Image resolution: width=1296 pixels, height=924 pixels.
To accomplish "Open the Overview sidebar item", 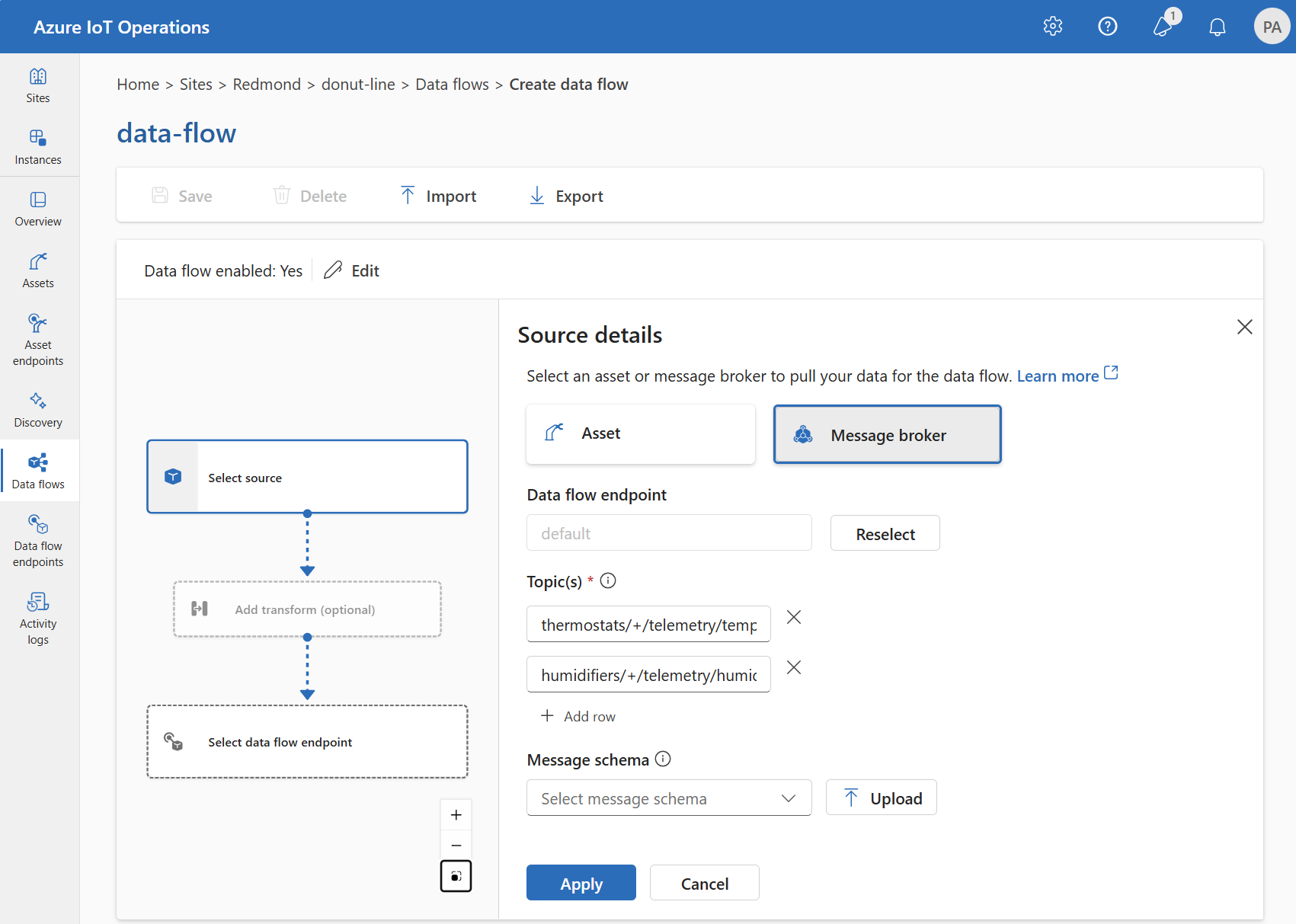I will (38, 209).
